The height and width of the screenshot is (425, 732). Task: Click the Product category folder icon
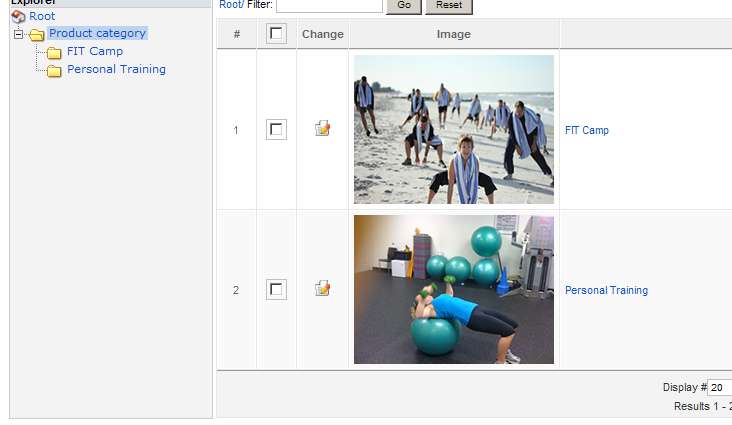click(x=36, y=35)
